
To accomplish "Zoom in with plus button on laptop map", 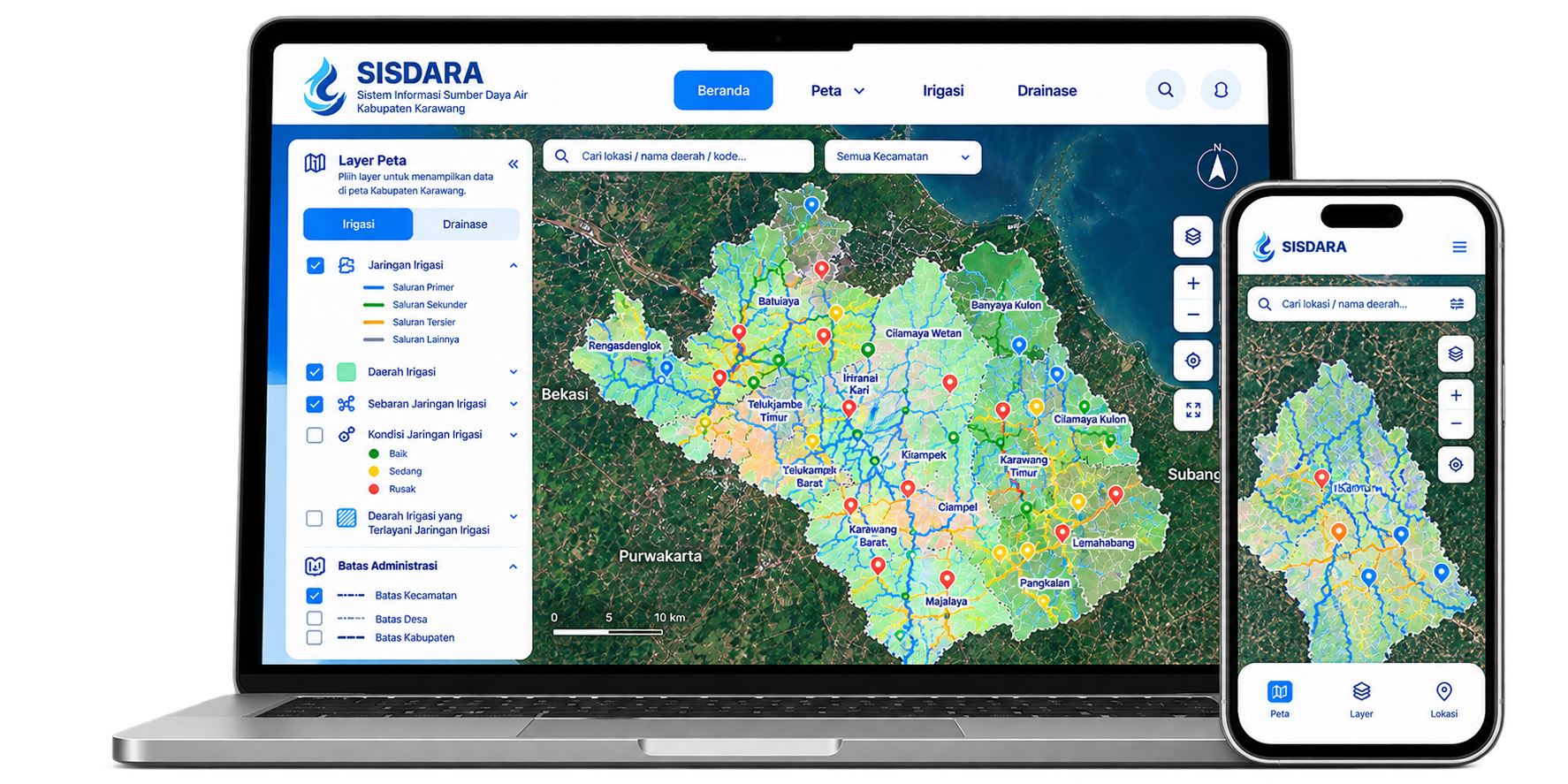I will 1193,284.
